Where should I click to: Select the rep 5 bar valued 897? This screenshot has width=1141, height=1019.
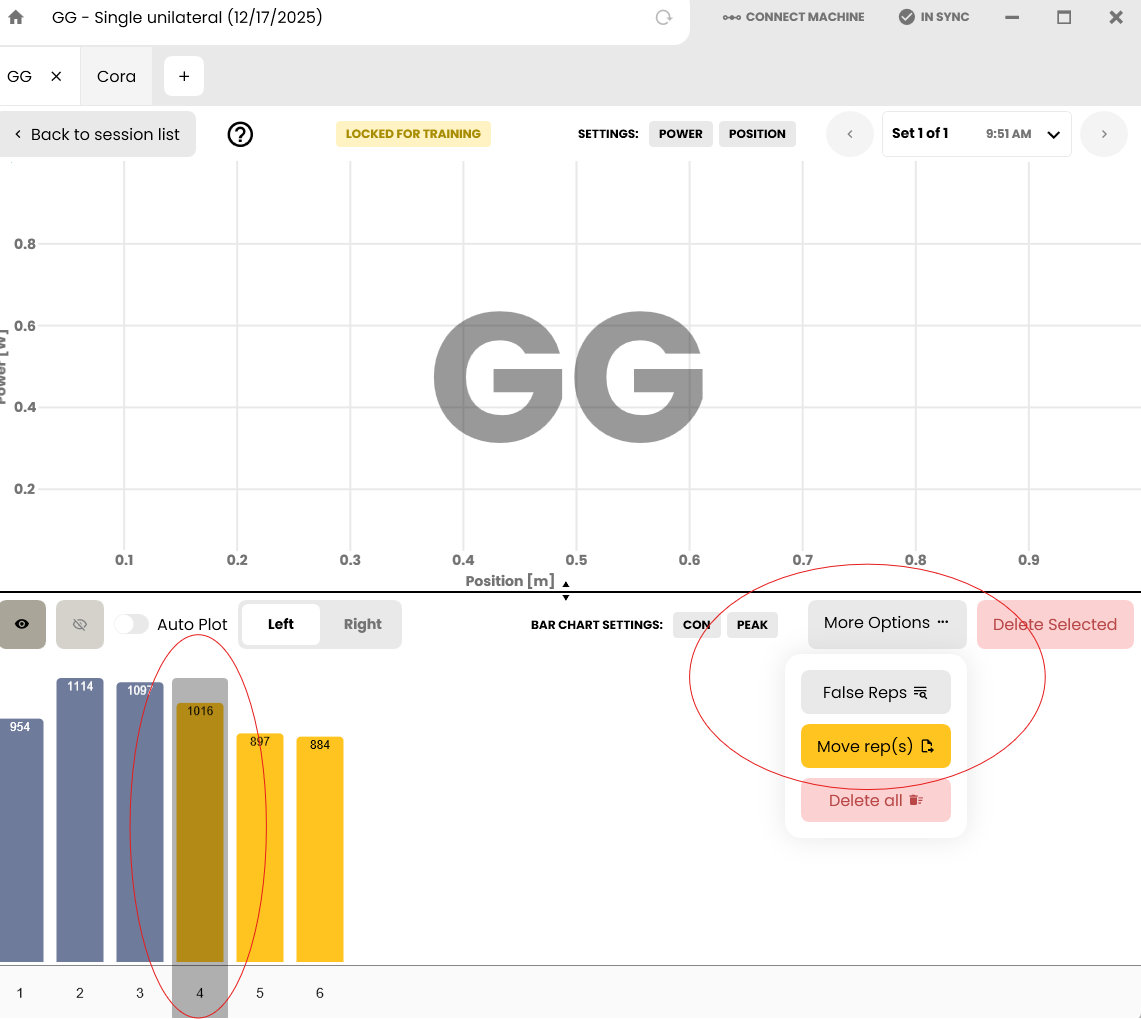(260, 847)
